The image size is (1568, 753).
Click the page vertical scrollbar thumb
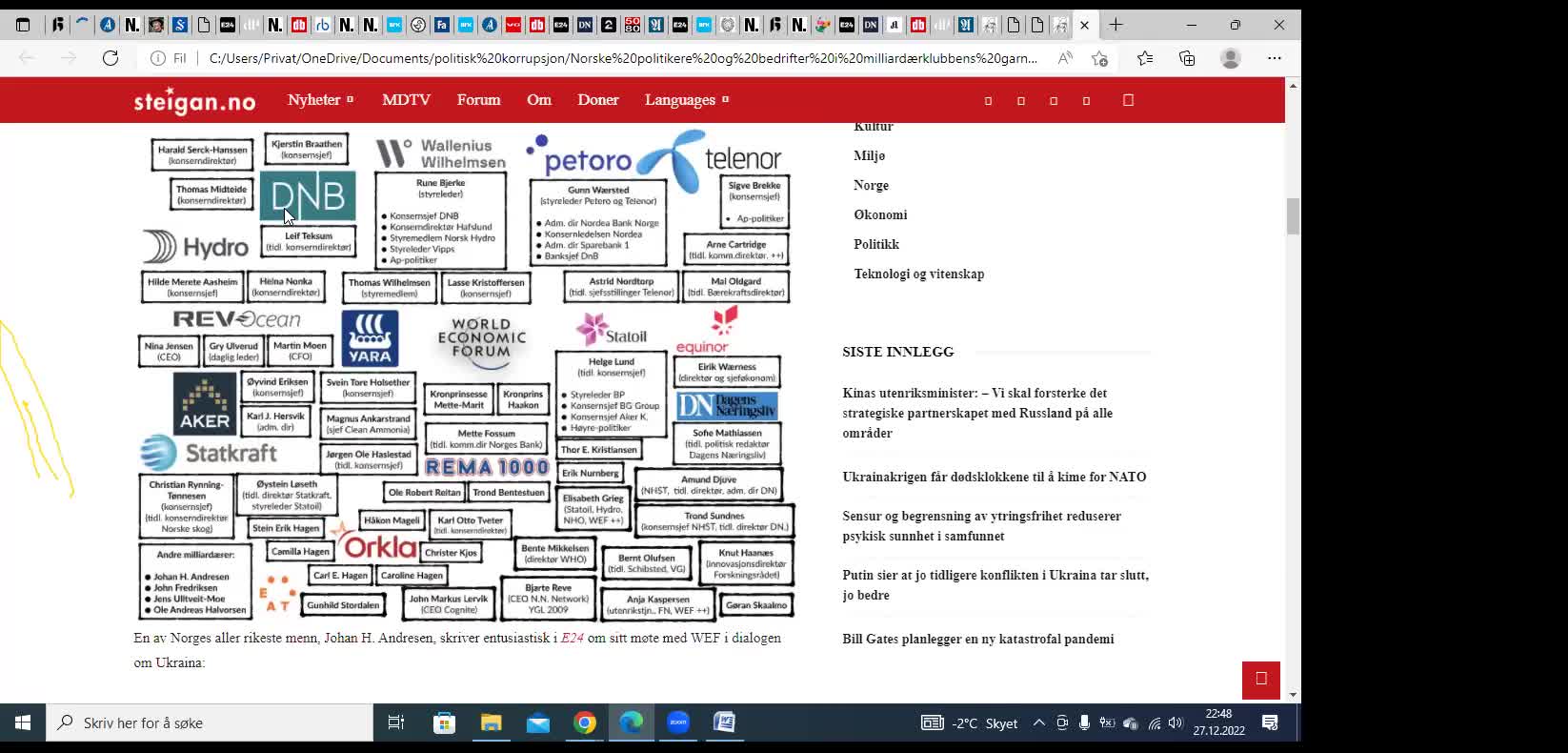[1293, 216]
